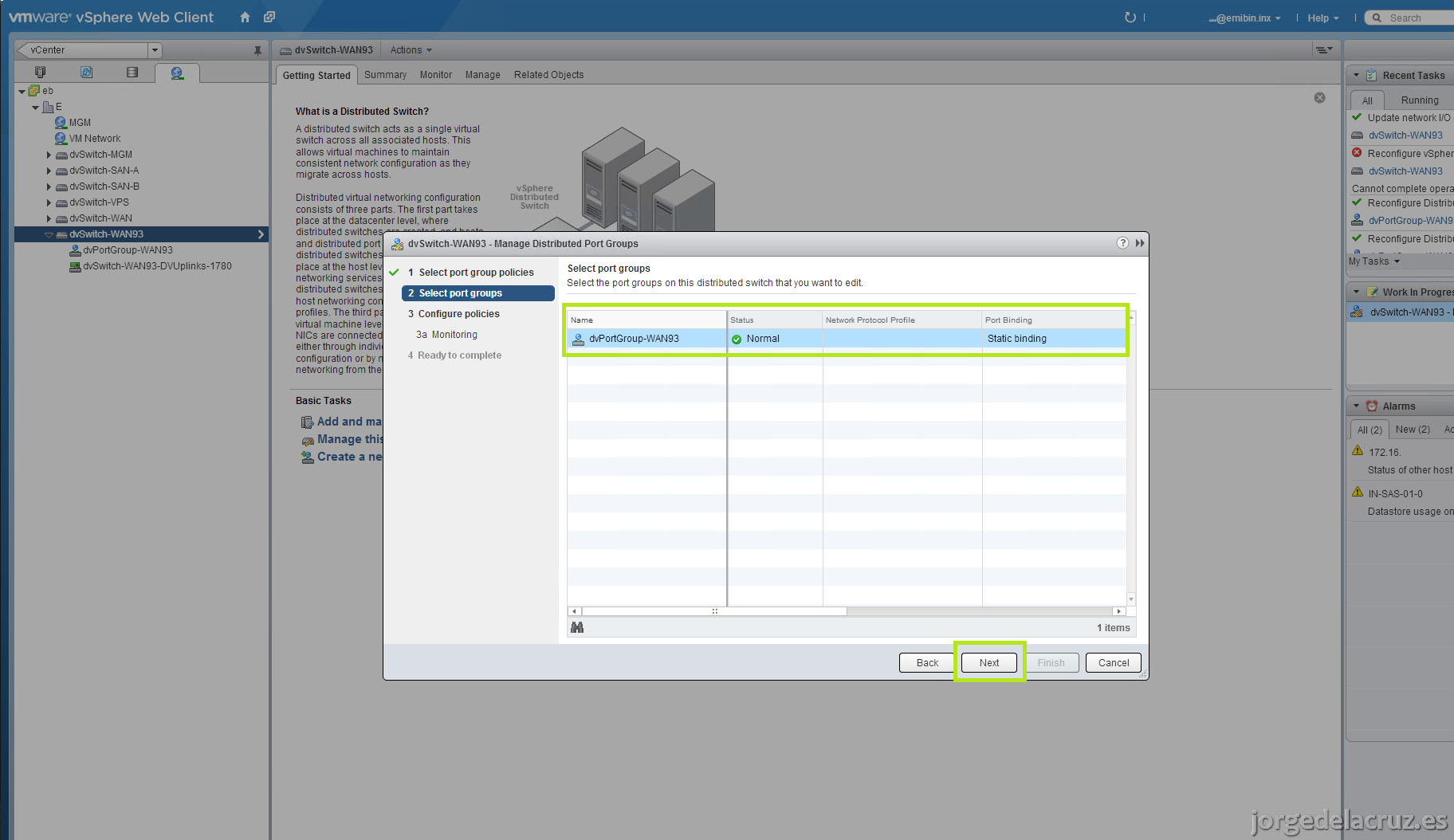This screenshot has height=840, width=1454.
Task: Click horizontal scrollbar of port groups table
Action: pos(714,611)
